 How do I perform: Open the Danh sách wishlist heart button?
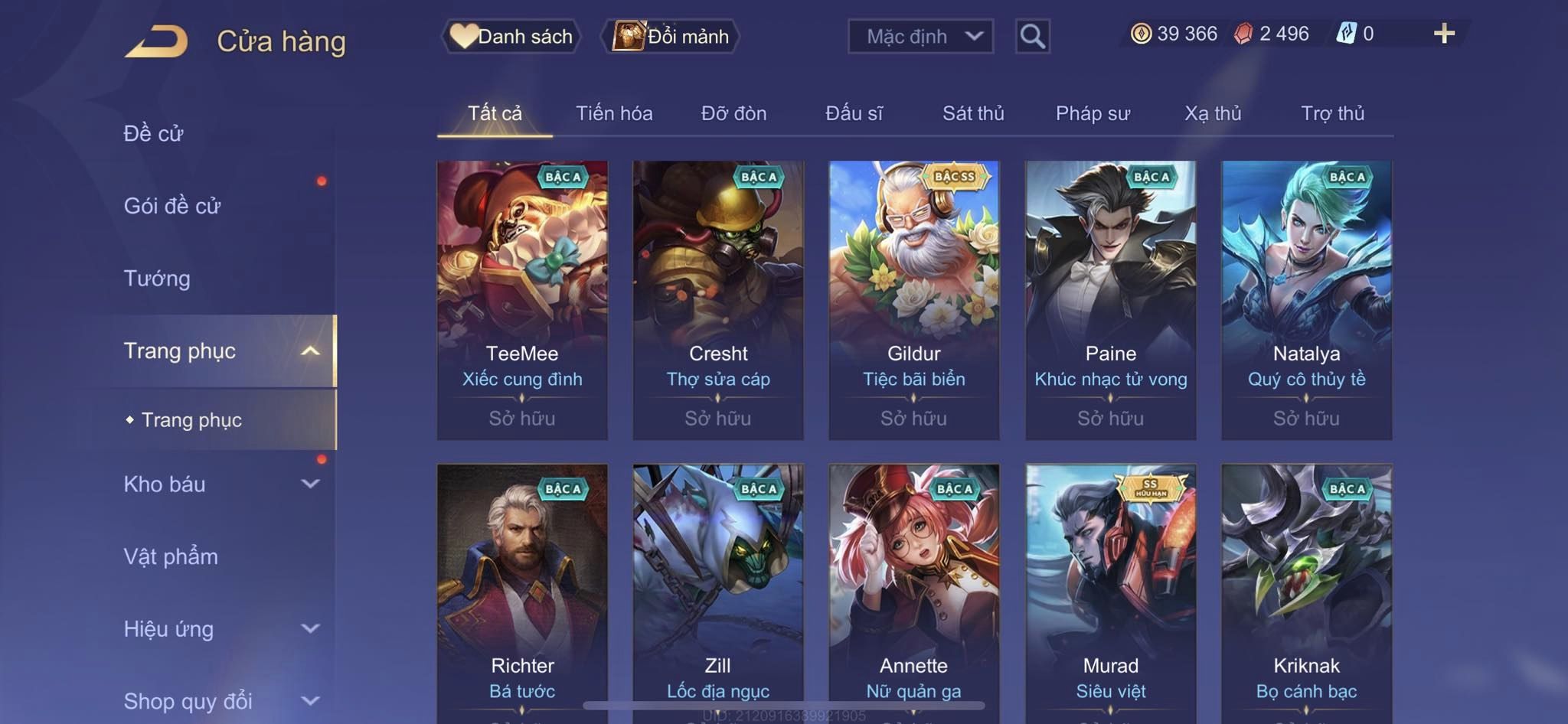(511, 36)
